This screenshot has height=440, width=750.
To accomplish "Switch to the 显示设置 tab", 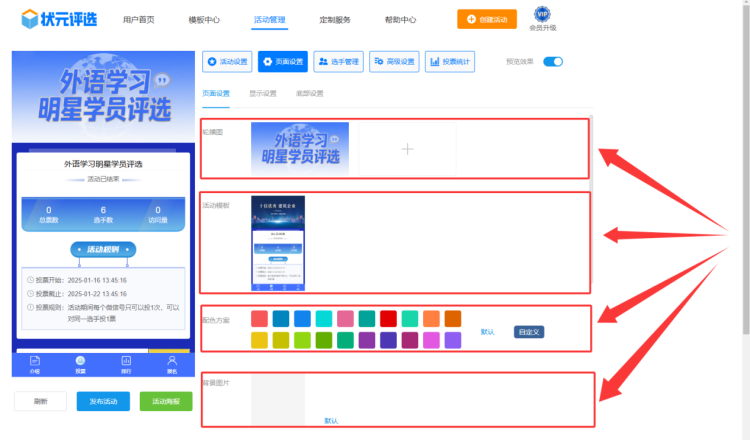I will (263, 94).
